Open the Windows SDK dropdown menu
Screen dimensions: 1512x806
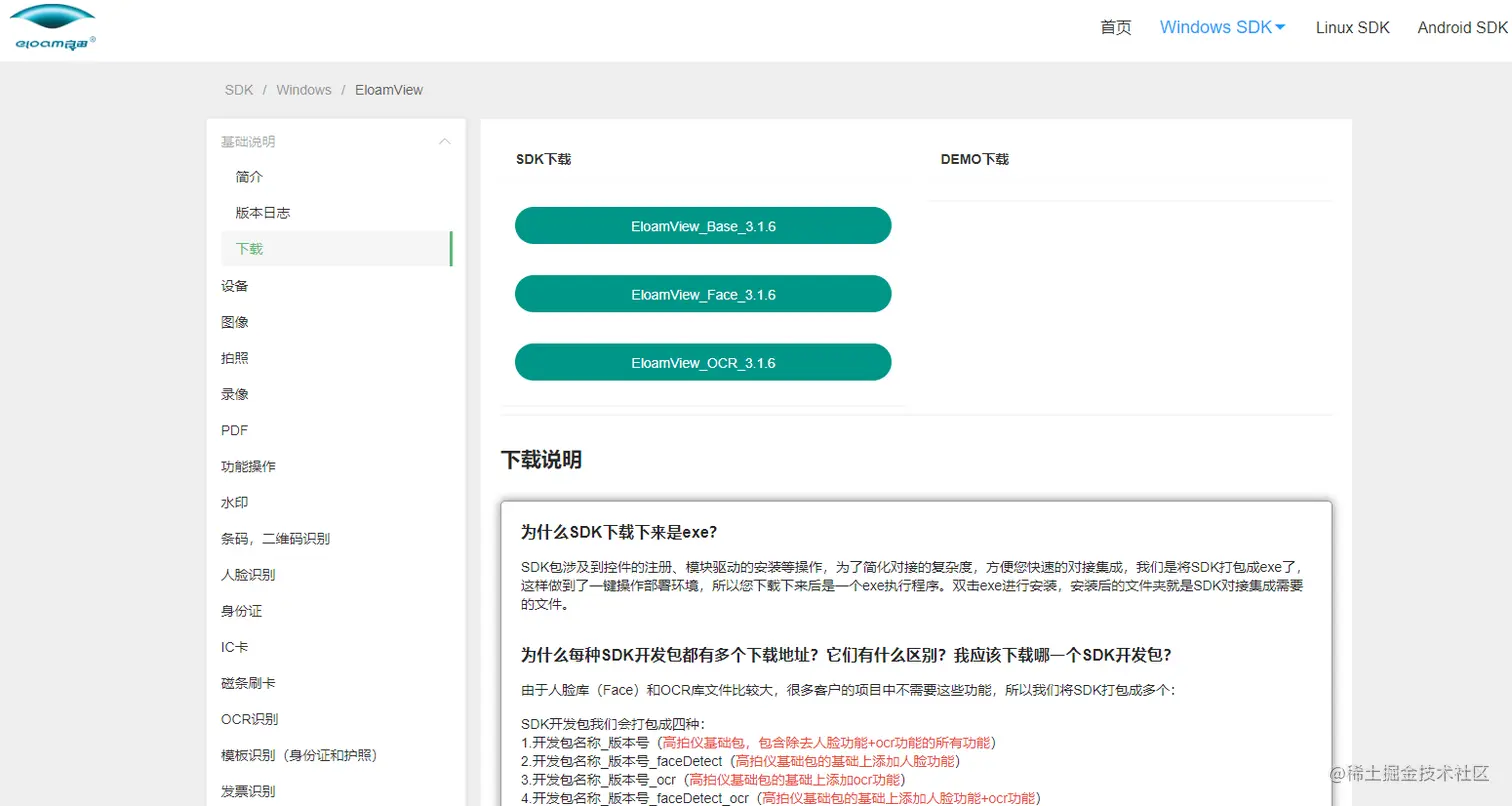[x=1222, y=28]
